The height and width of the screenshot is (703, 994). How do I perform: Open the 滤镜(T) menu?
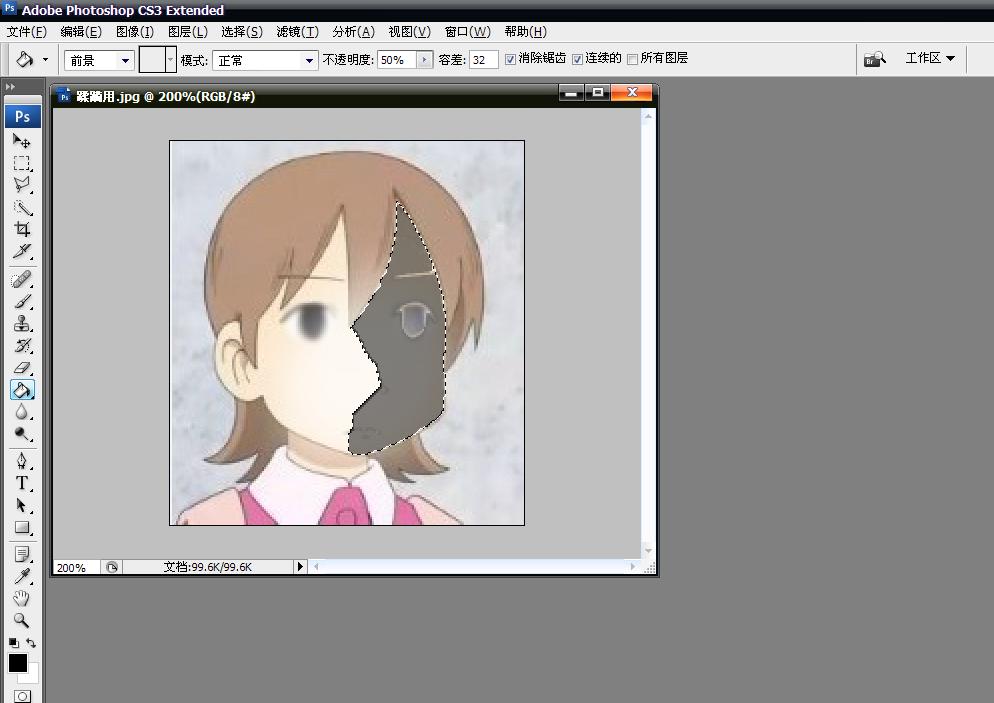click(x=297, y=32)
